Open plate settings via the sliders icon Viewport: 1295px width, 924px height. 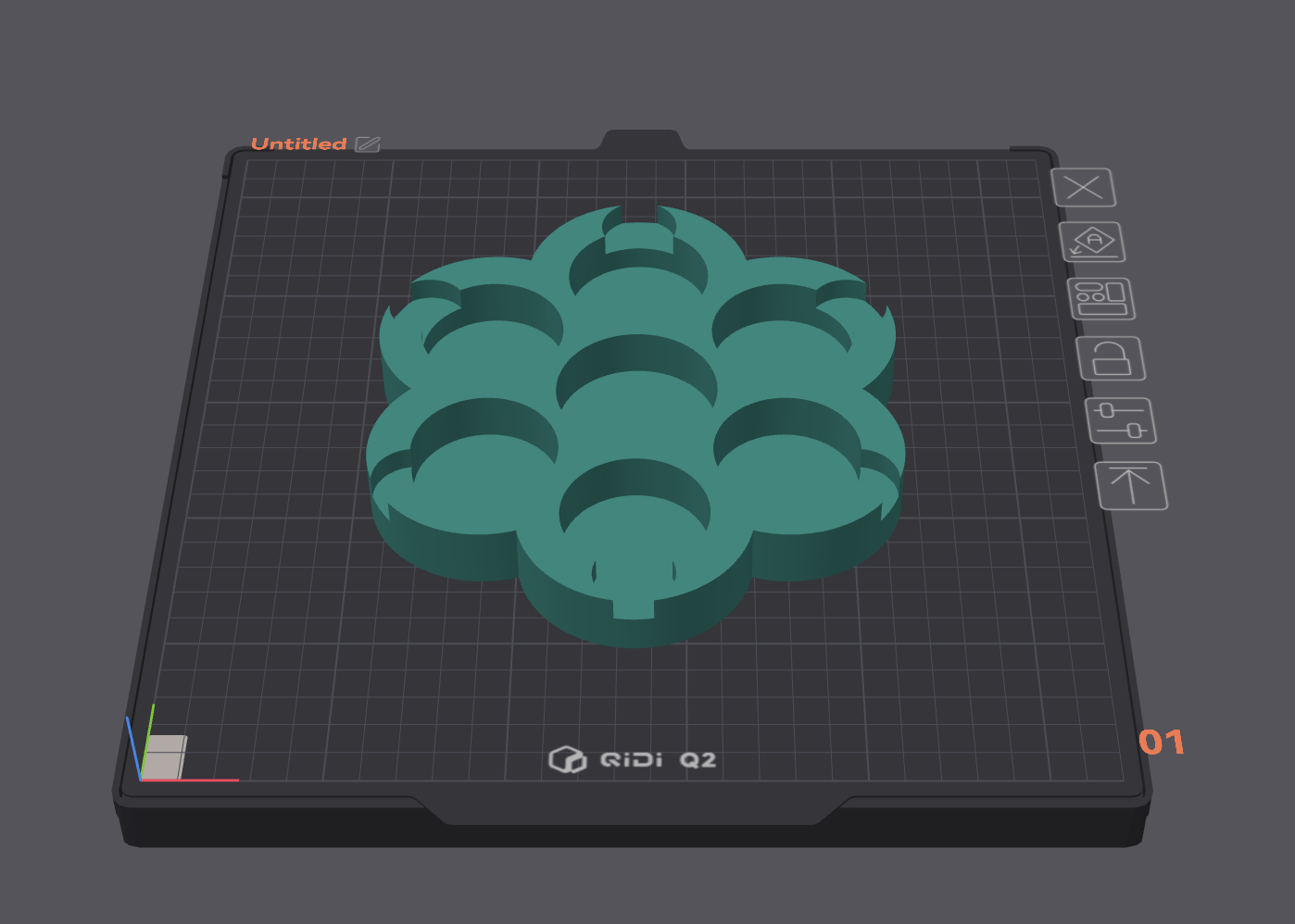[1121, 421]
